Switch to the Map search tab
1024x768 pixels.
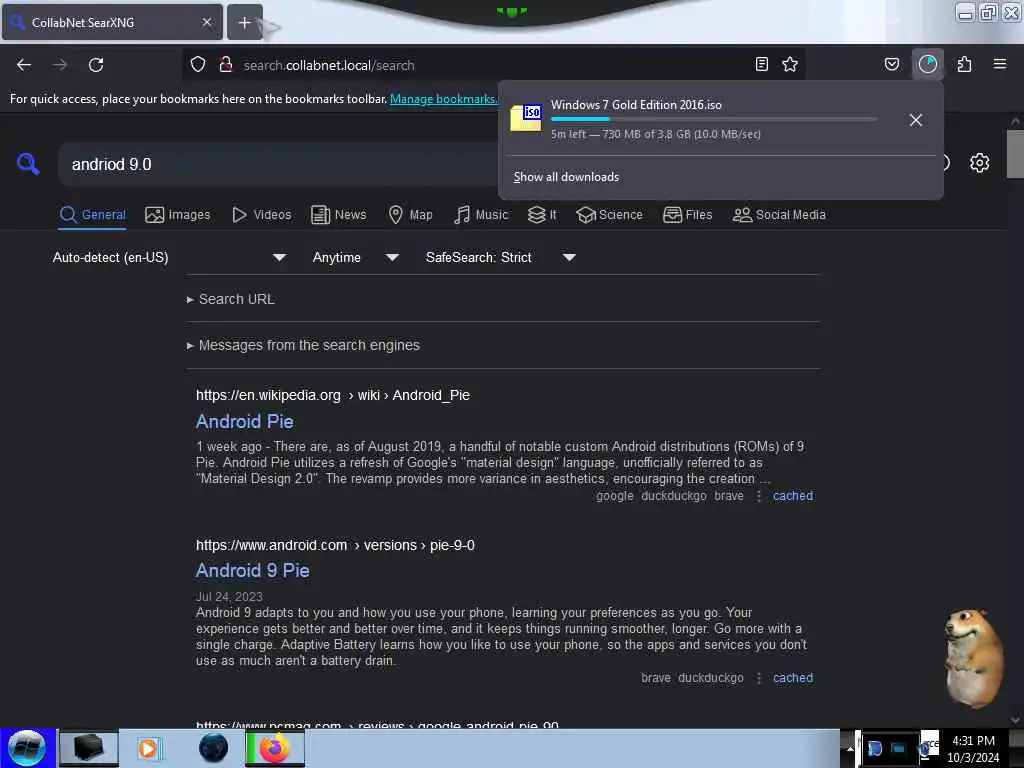410,215
